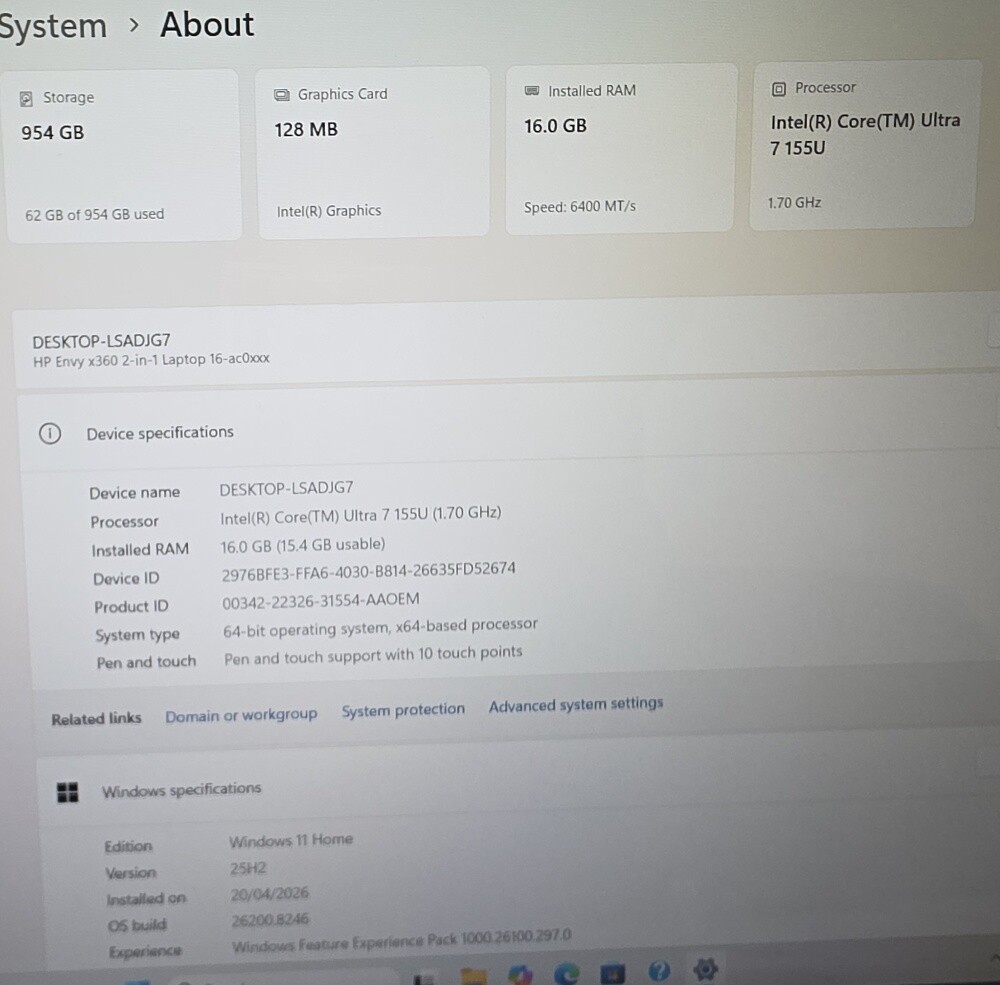
Task: Click the 'Related links' label
Action: [96, 719]
